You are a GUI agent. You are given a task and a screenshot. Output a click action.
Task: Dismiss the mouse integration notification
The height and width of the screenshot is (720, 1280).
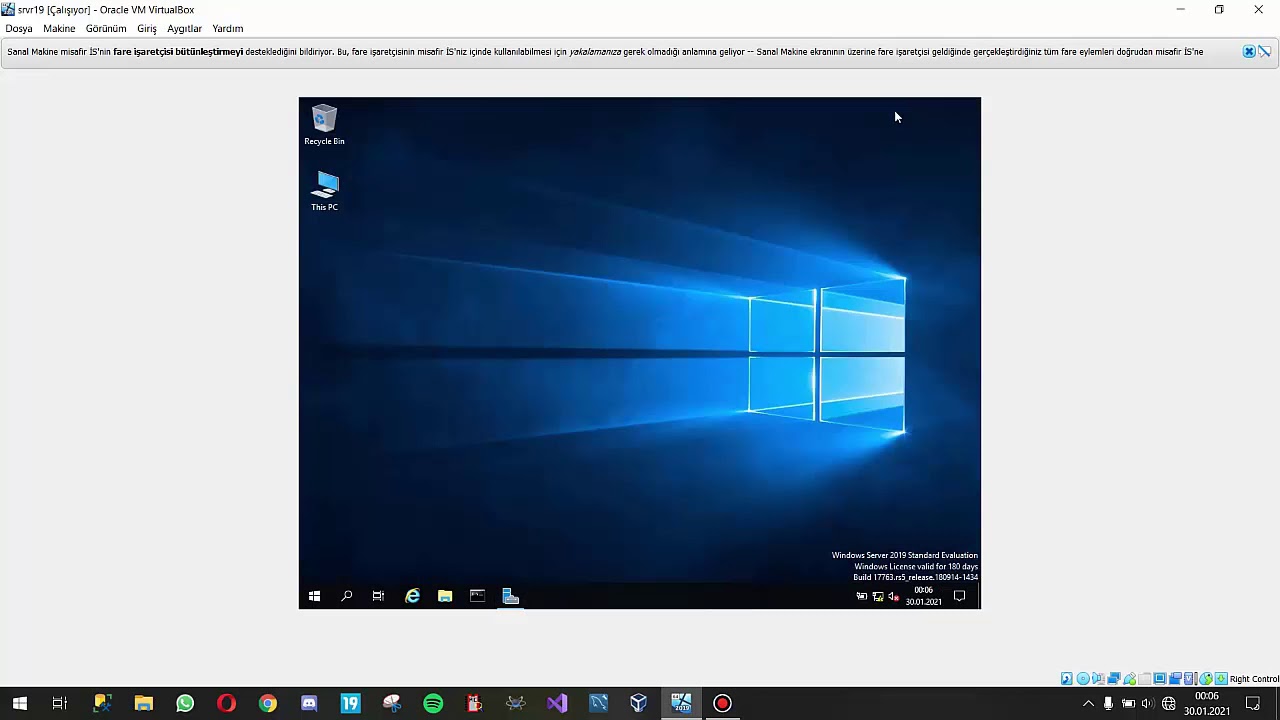pyautogui.click(x=1249, y=52)
